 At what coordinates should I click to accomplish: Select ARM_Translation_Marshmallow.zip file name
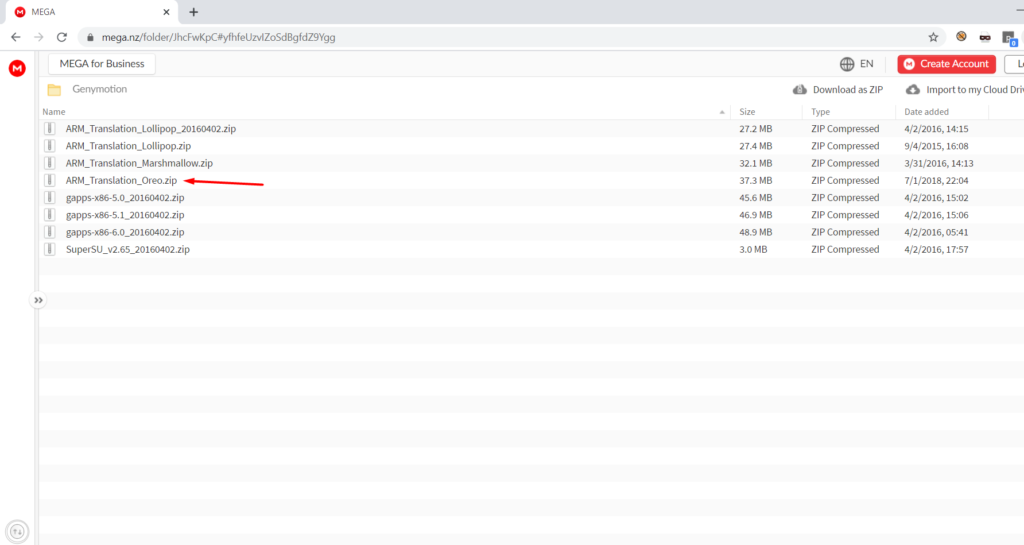coord(139,163)
